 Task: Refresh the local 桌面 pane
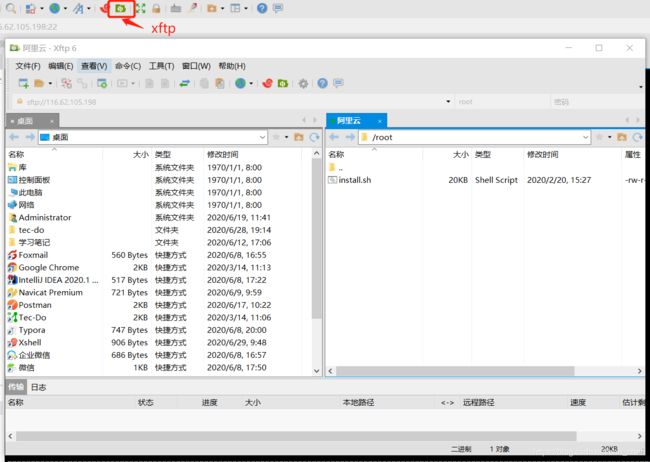click(314, 137)
